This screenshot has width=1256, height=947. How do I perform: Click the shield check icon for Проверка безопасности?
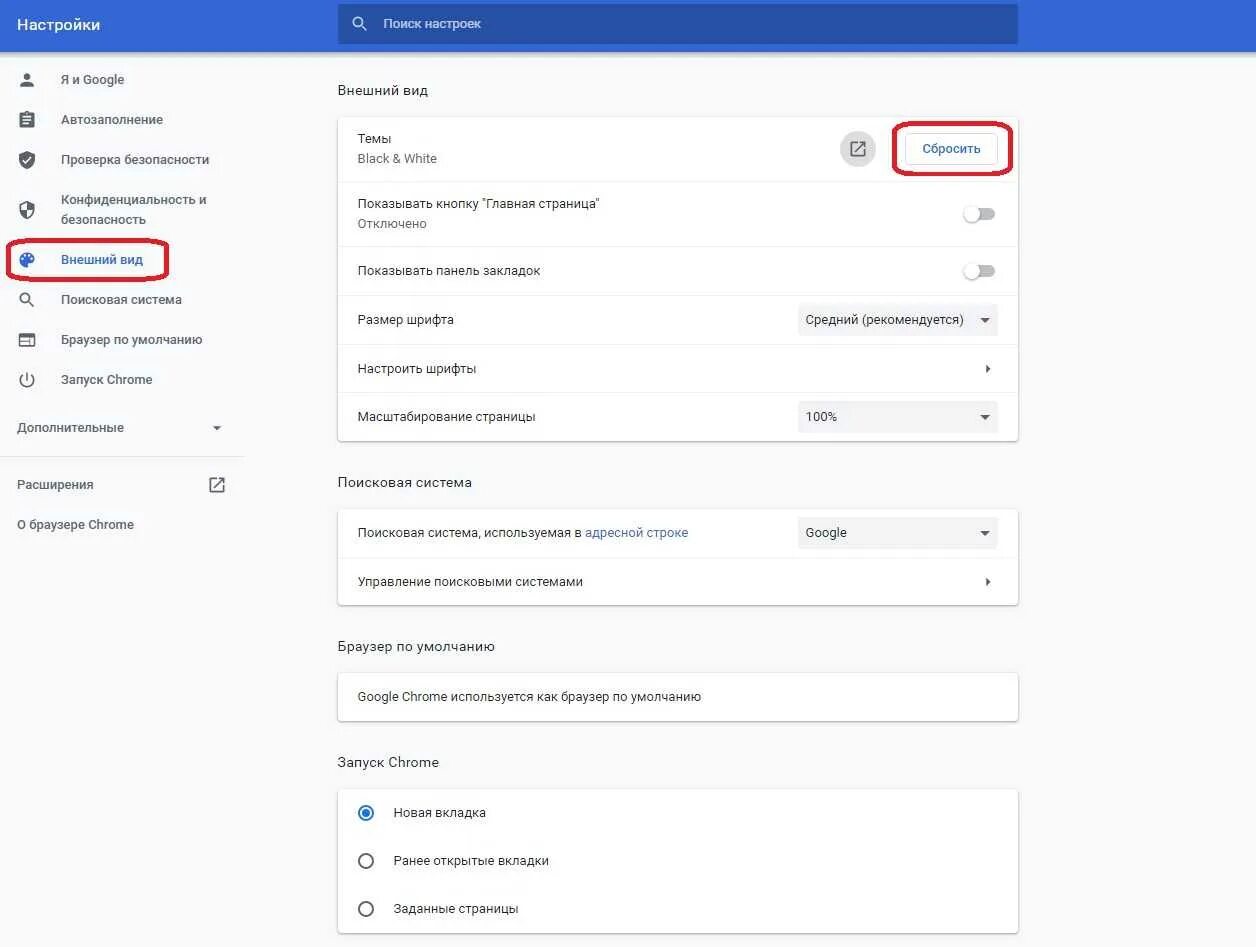27,160
